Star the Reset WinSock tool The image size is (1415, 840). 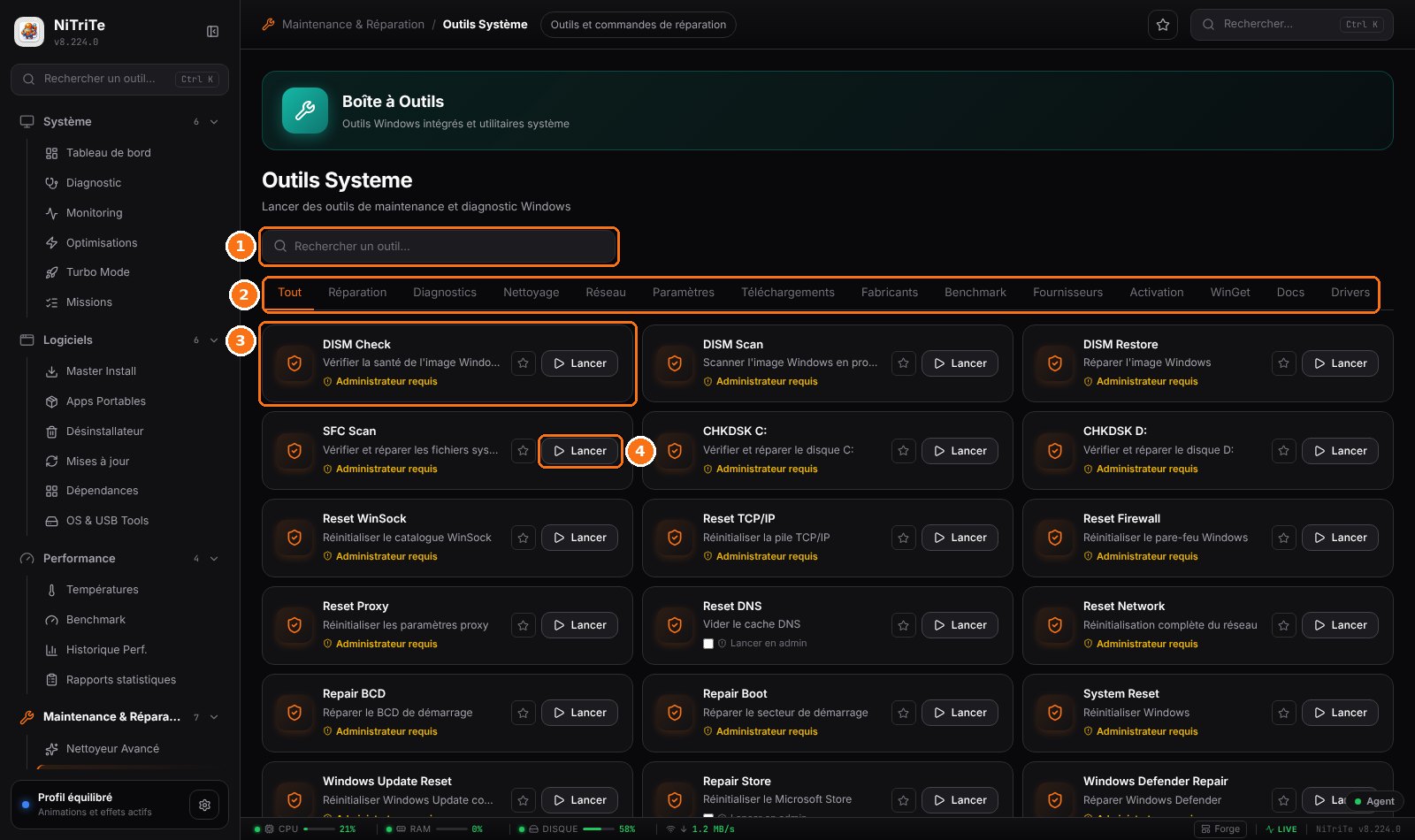(524, 538)
